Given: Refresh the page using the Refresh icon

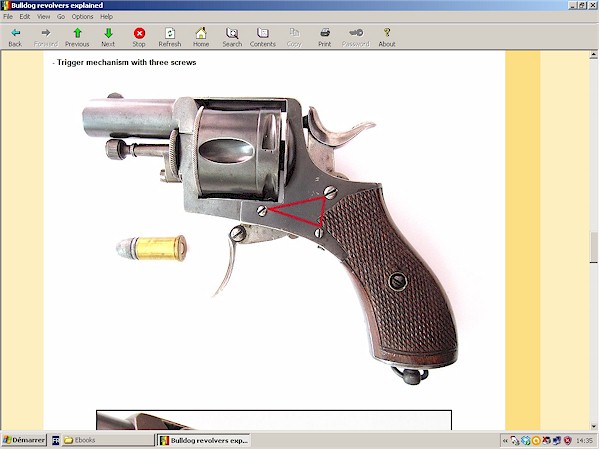Looking at the screenshot, I should [170, 33].
